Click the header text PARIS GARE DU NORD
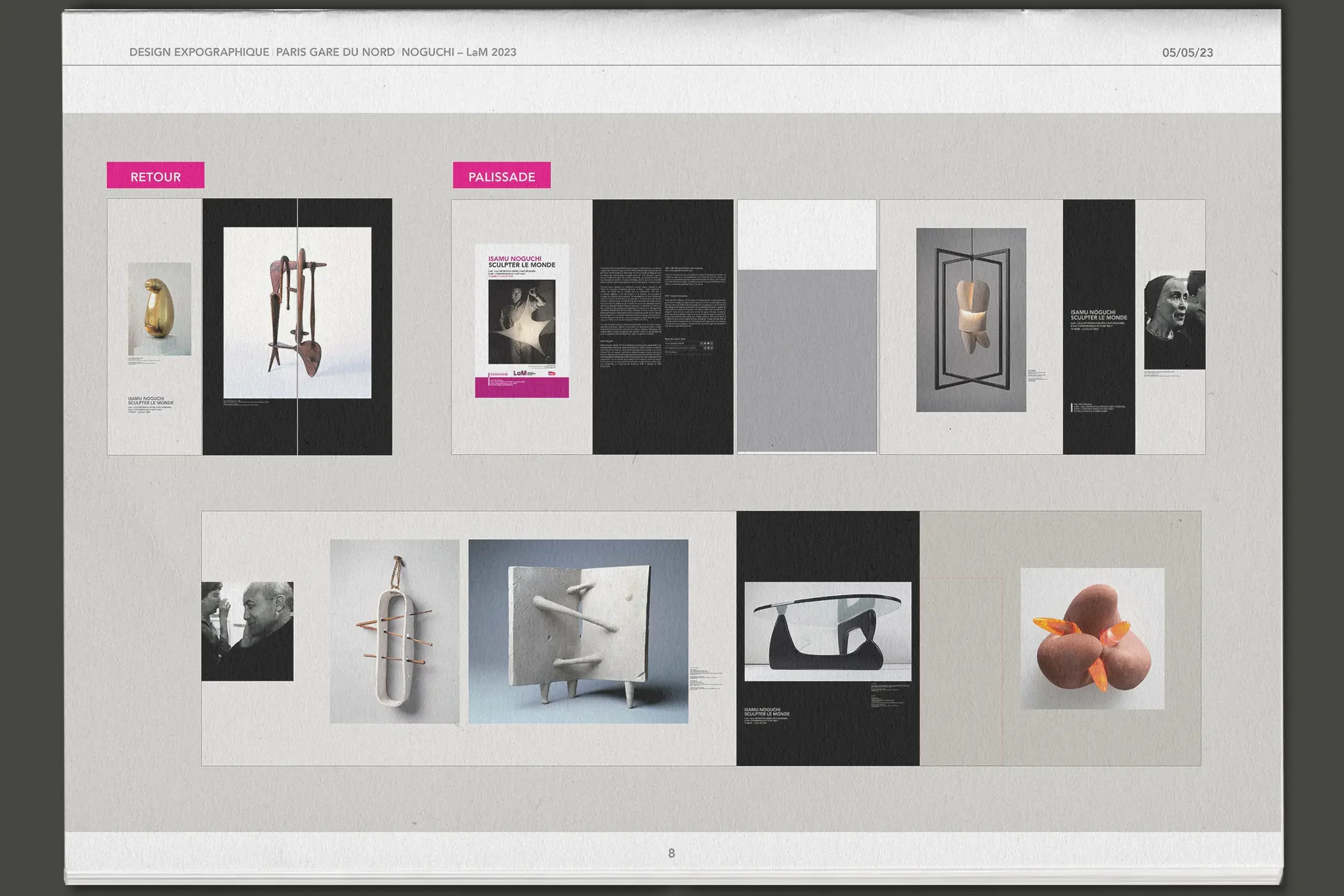Screen dimensions: 1344x896 coord(335,52)
